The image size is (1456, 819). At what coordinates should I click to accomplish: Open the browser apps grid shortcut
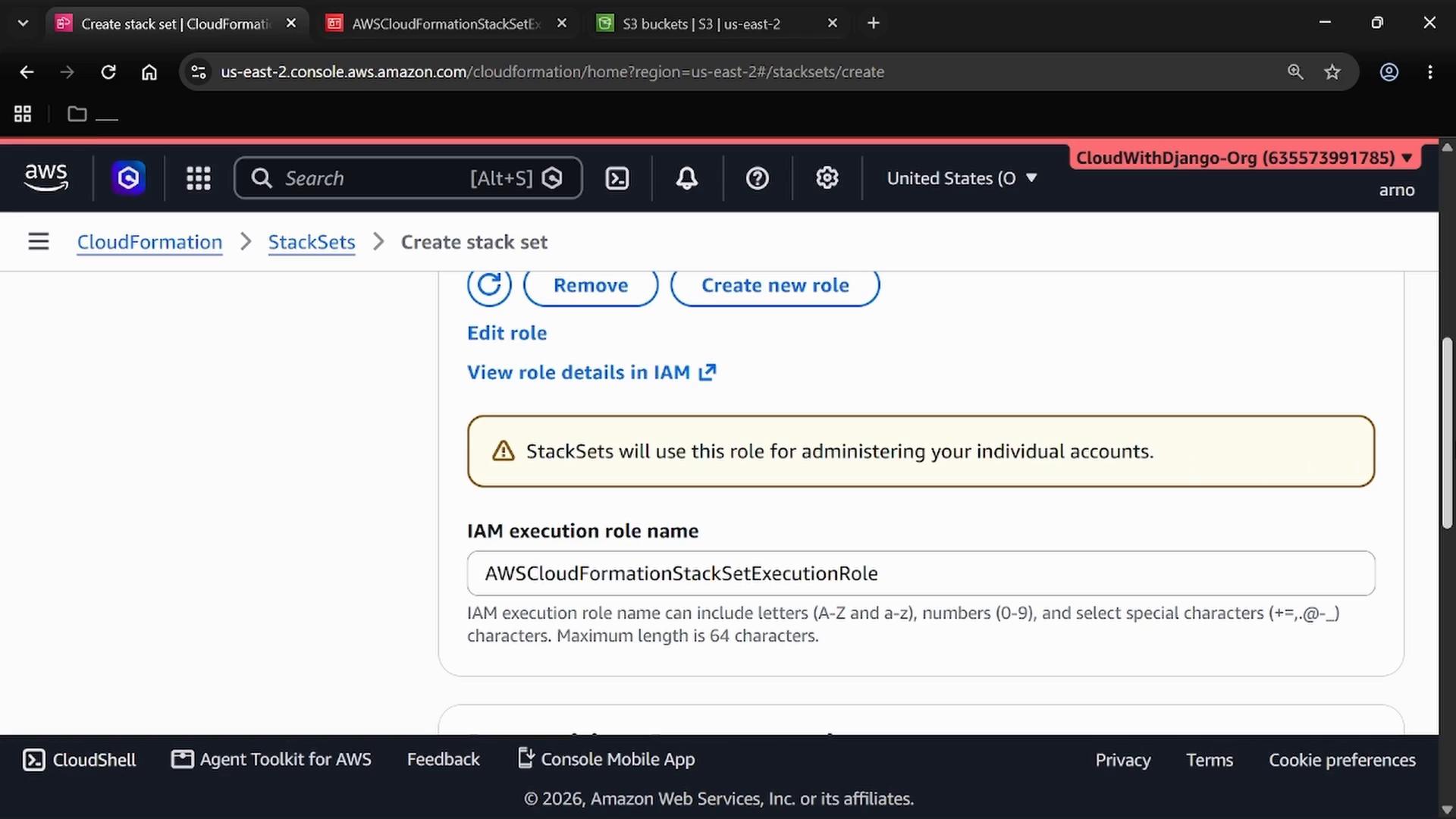pyautogui.click(x=23, y=114)
